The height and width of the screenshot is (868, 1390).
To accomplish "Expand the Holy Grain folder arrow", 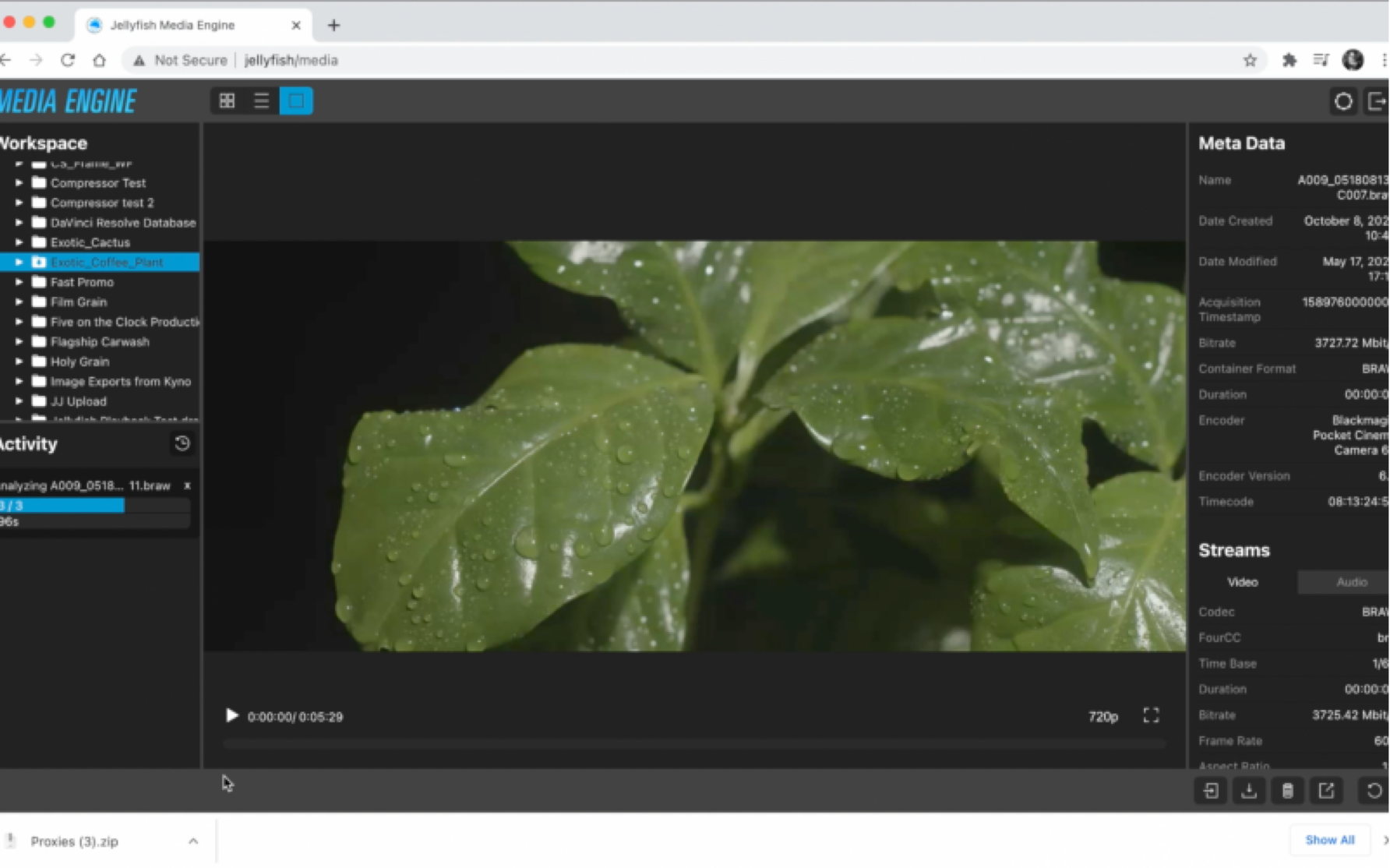I will [19, 362].
